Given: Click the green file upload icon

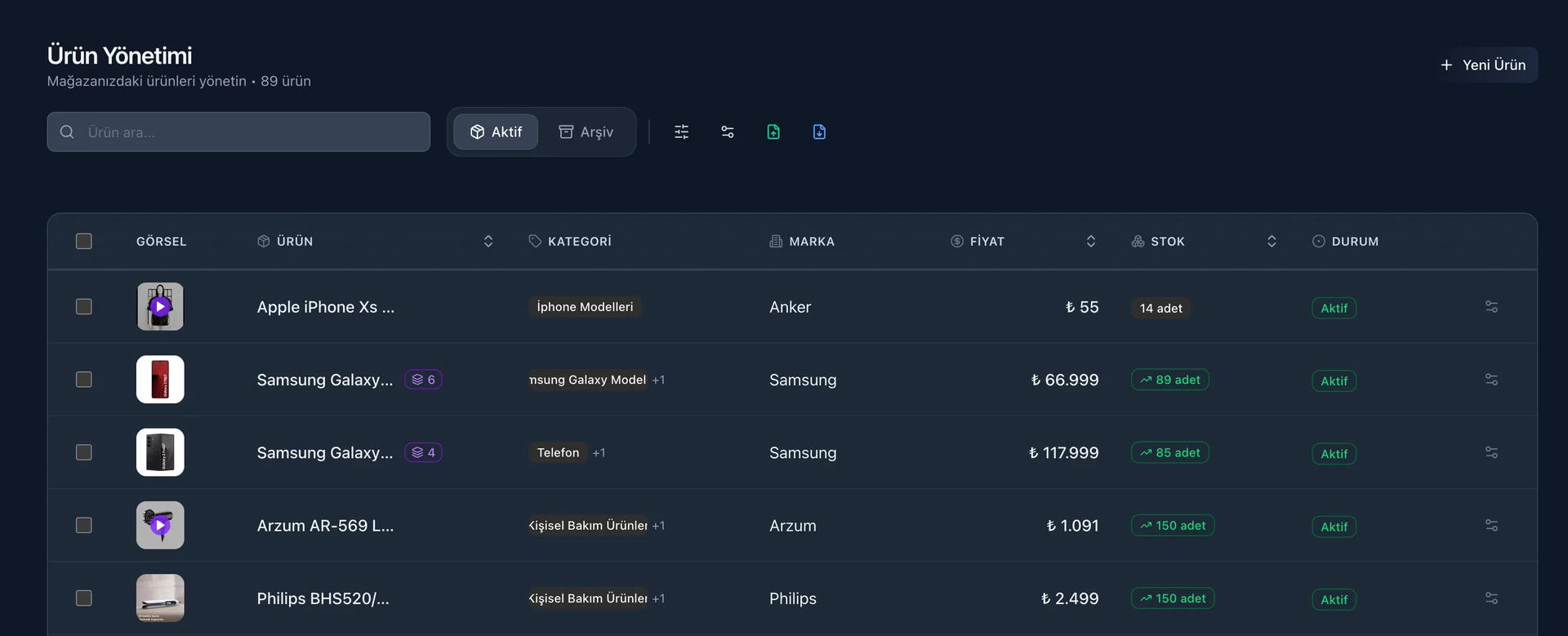Looking at the screenshot, I should tap(773, 132).
